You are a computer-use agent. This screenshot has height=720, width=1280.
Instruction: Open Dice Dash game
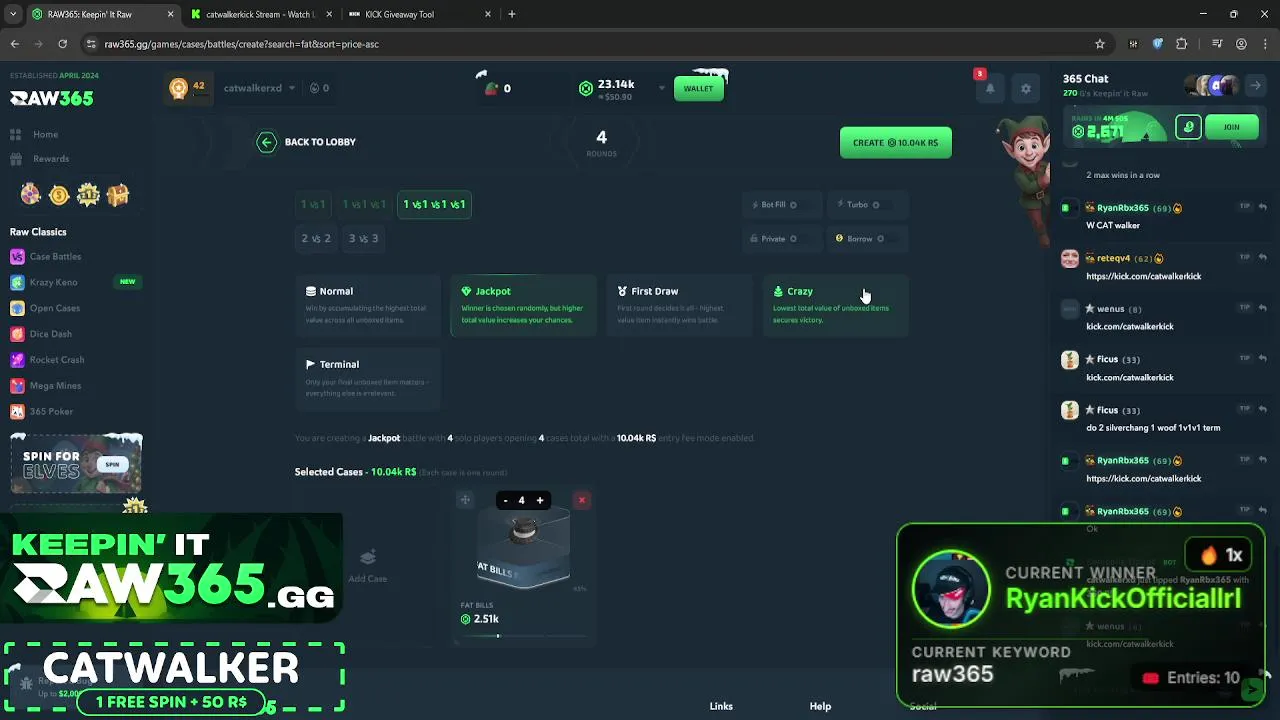pos(50,334)
